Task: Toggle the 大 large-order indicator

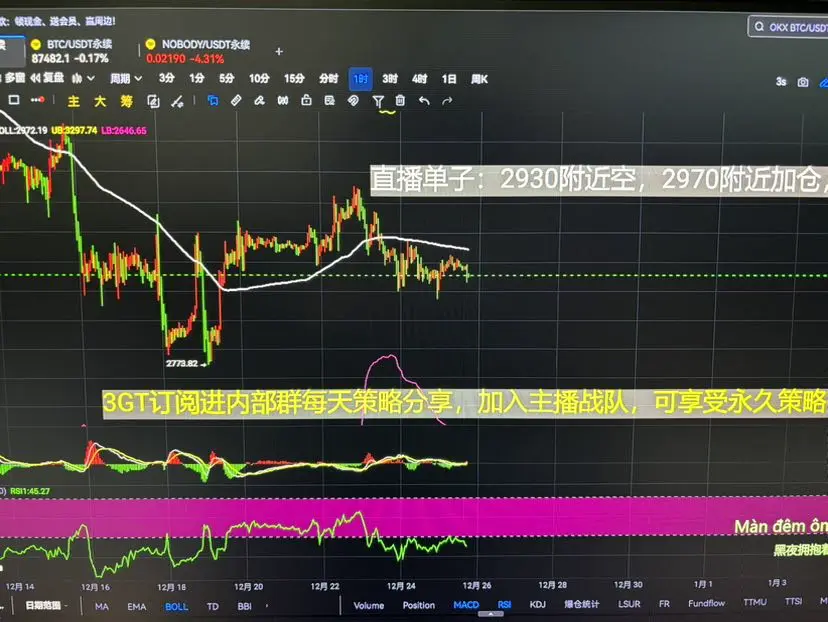Action: (100, 101)
